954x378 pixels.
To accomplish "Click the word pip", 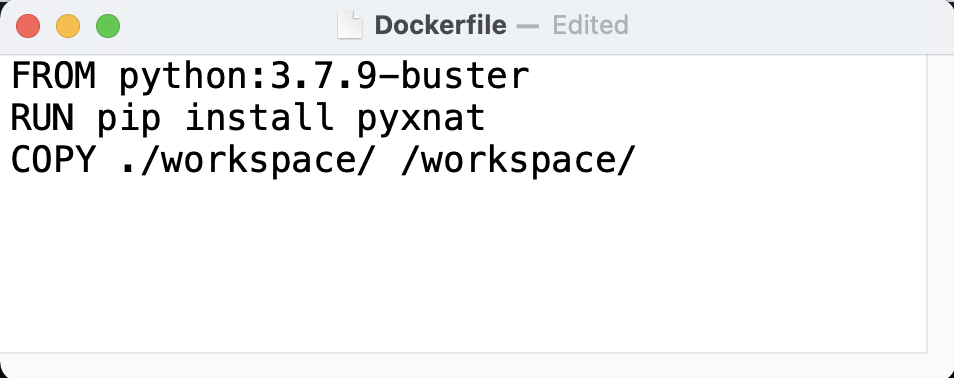I will [x=129, y=119].
